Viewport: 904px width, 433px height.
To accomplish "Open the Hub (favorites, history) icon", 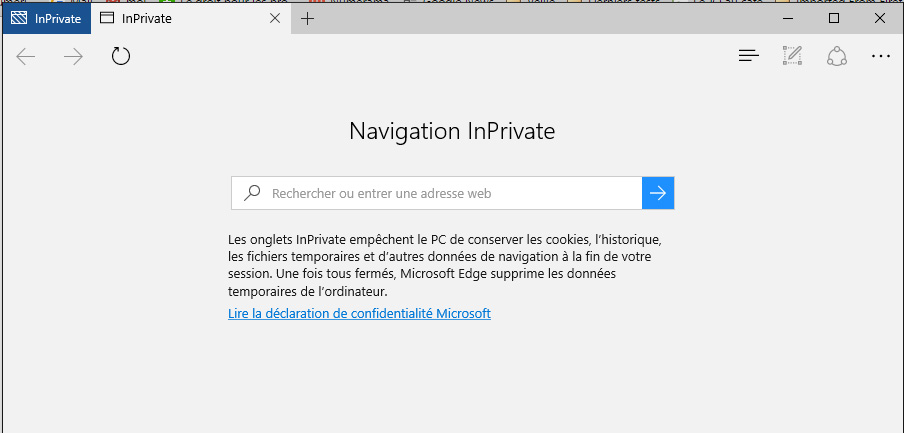I will click(x=748, y=56).
